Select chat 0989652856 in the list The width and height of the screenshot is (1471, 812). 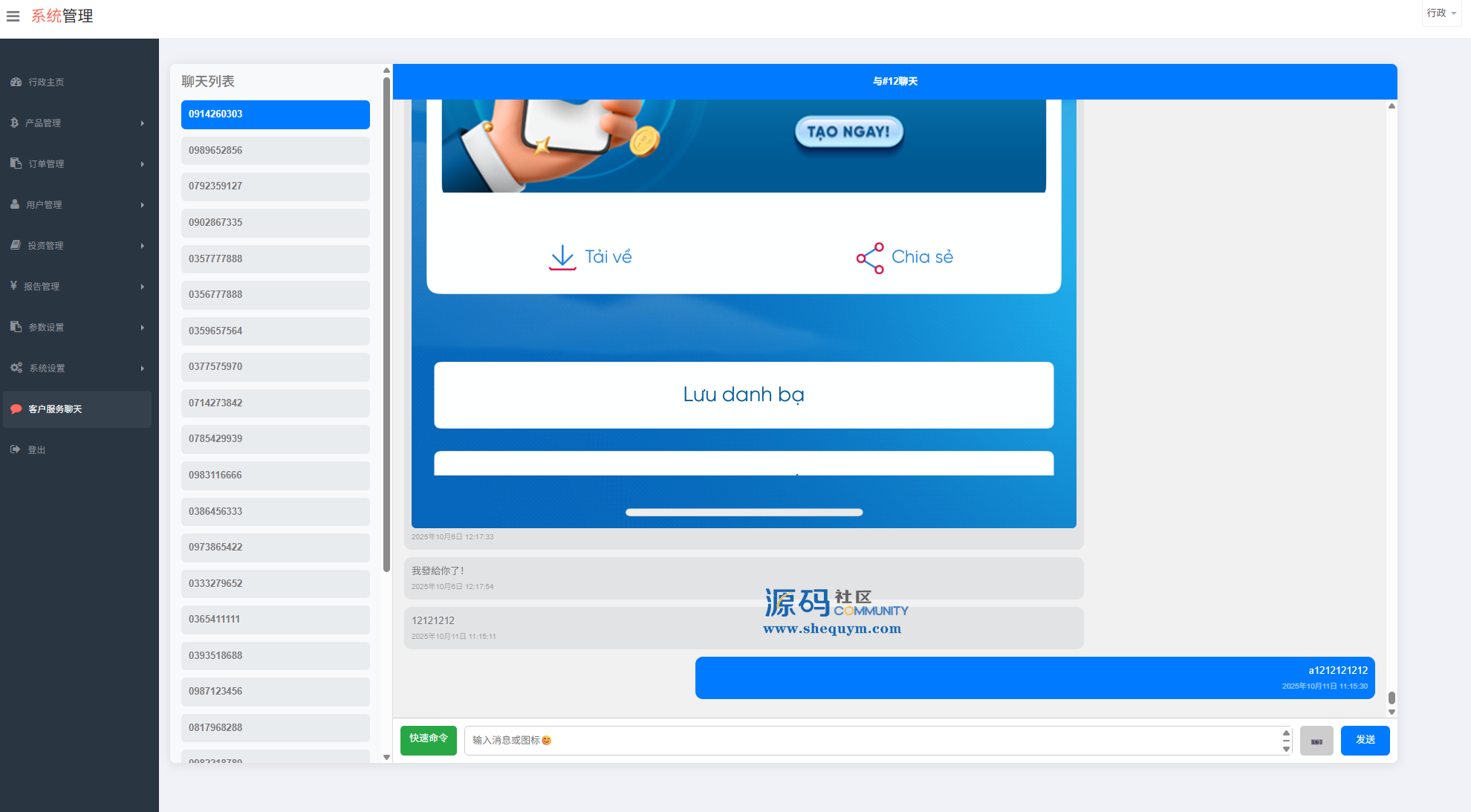(275, 150)
